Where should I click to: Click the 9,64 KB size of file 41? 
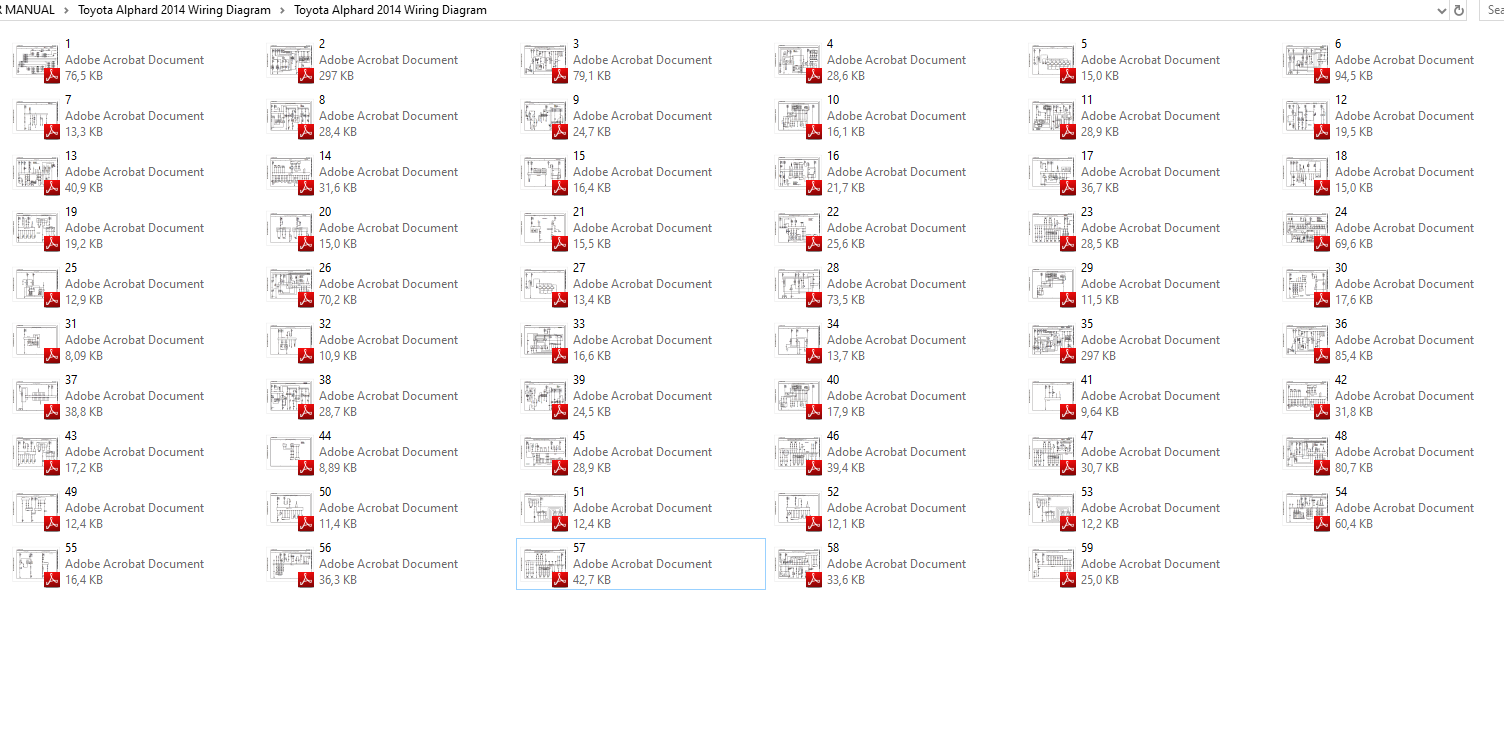pos(1100,412)
